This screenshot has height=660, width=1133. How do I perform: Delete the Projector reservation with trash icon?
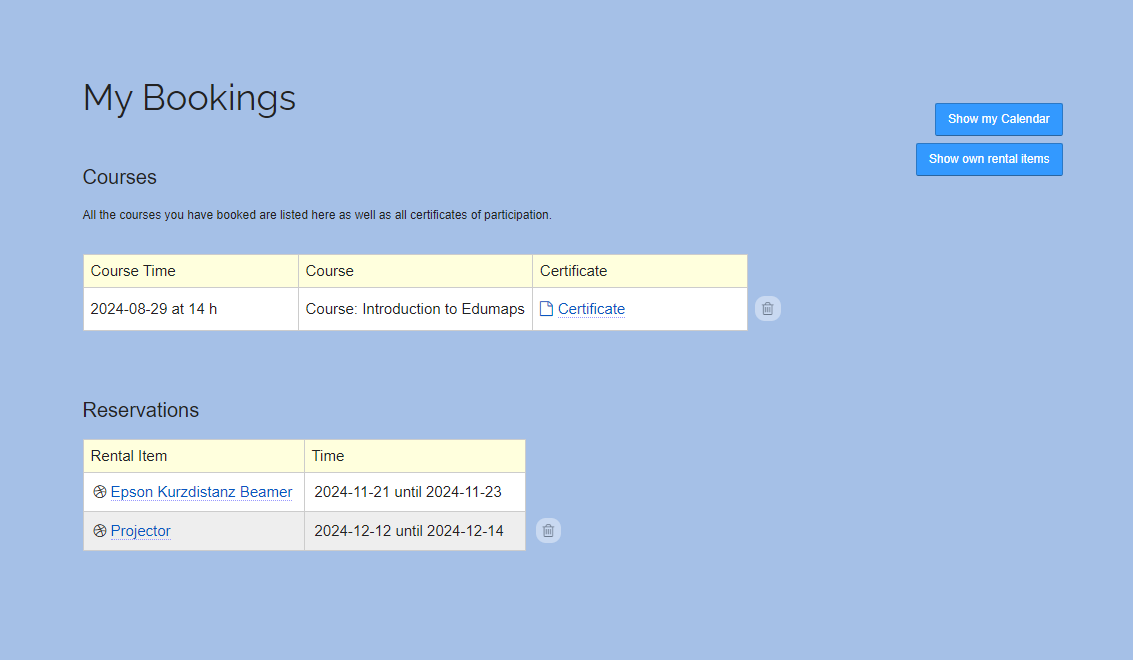[x=548, y=531]
